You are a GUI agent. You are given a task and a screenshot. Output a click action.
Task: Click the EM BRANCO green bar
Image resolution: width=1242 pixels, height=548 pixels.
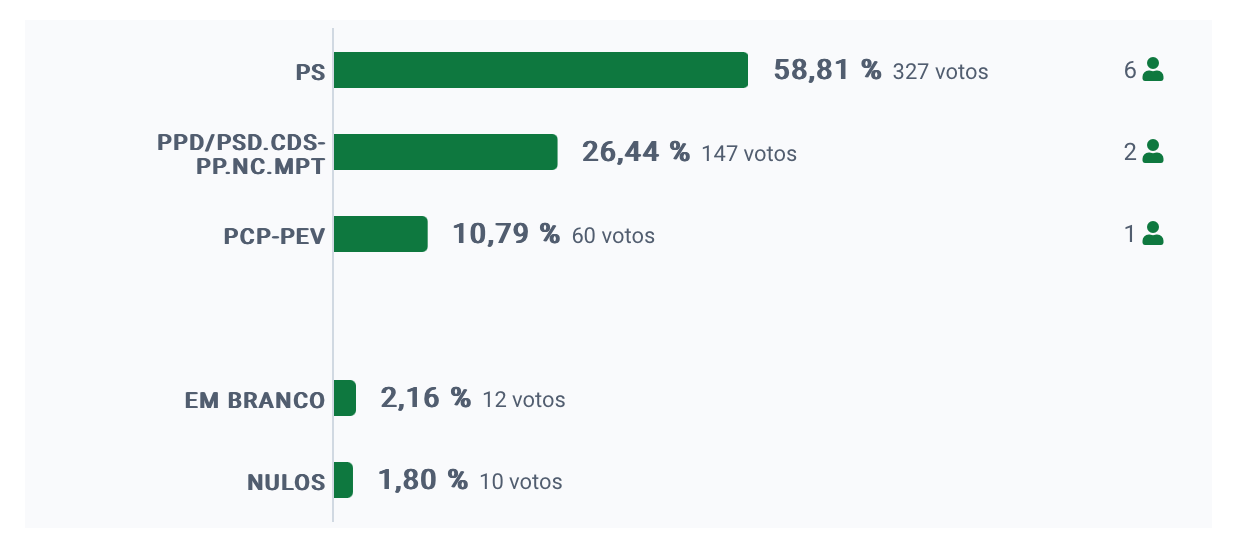pyautogui.click(x=345, y=398)
